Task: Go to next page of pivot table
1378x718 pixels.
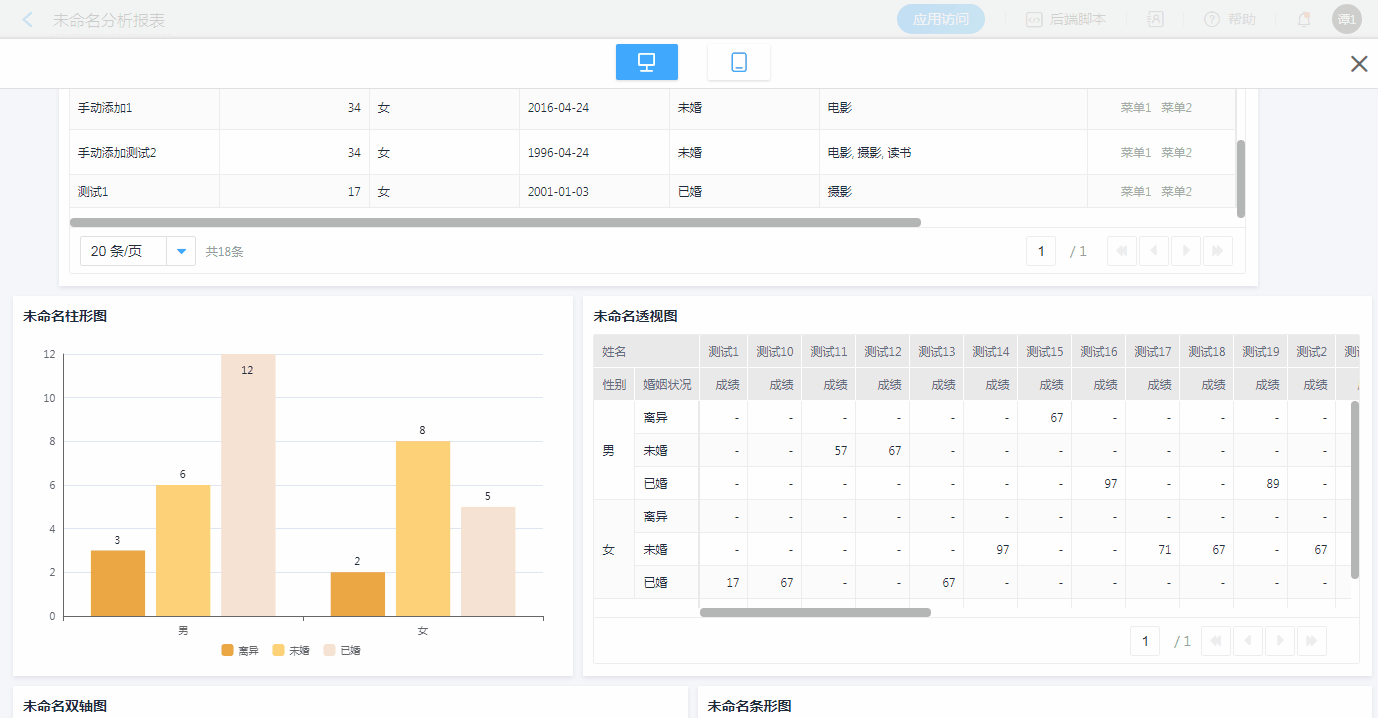Action: (1279, 641)
